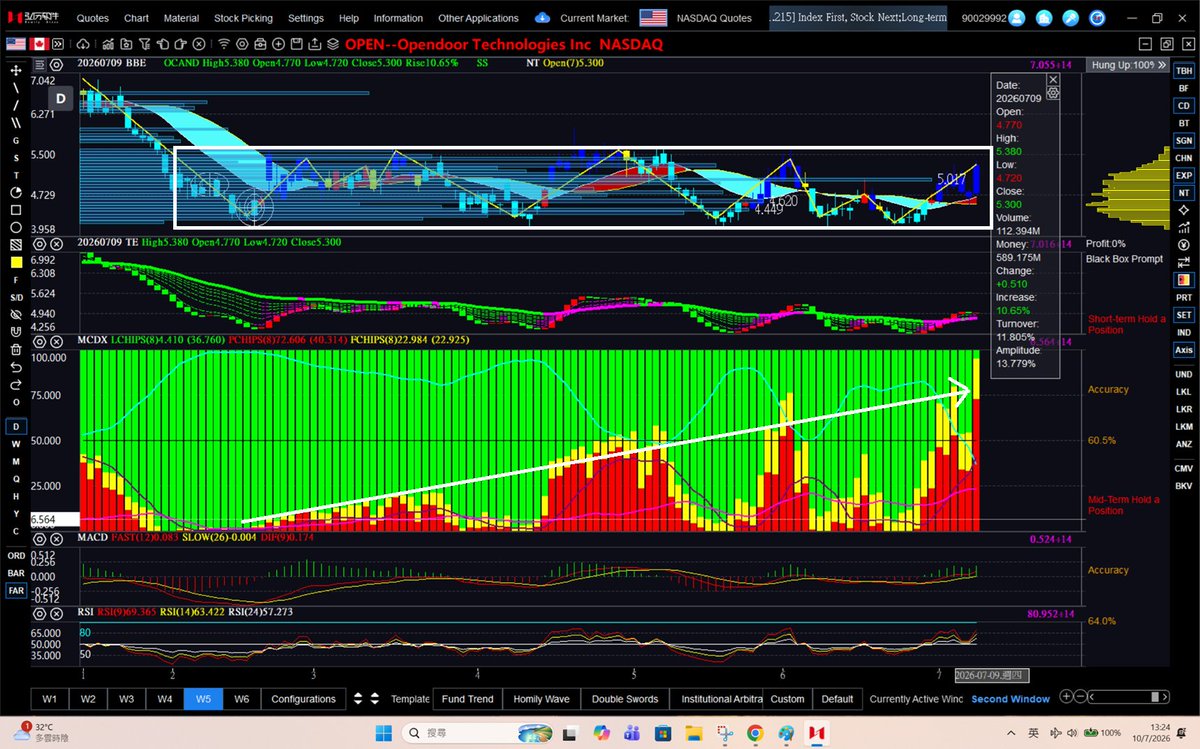The width and height of the screenshot is (1200, 749).
Task: Select the pie timer drawing tool
Action: click(x=16, y=192)
